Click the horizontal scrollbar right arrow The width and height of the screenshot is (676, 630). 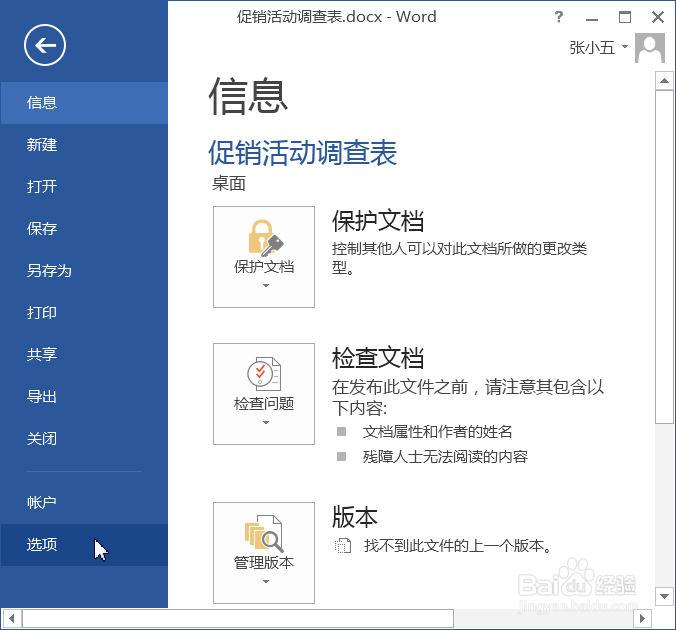(x=642, y=618)
